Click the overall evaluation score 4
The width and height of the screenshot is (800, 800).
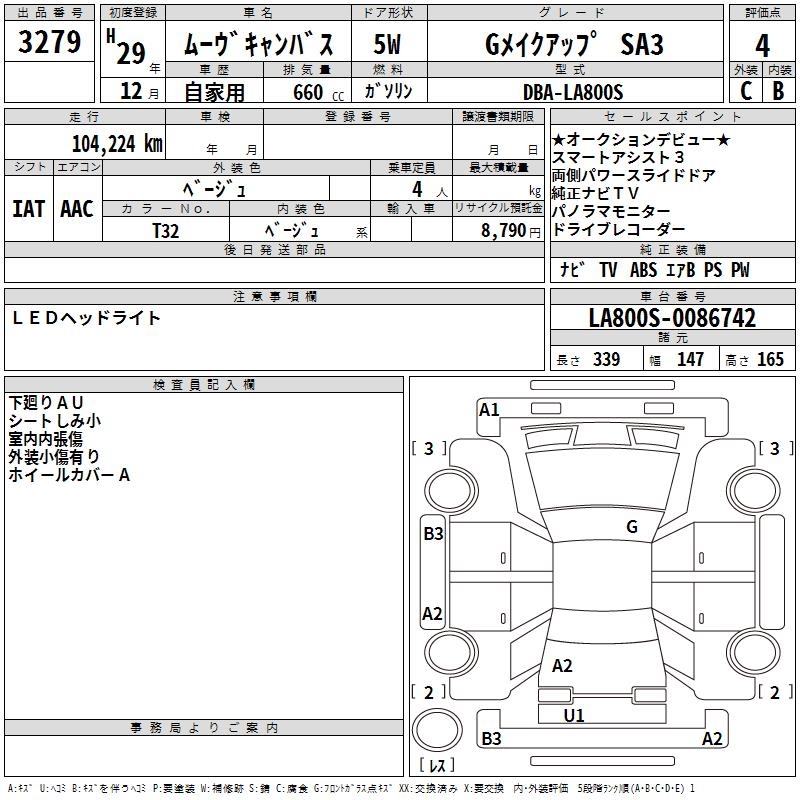(762, 46)
